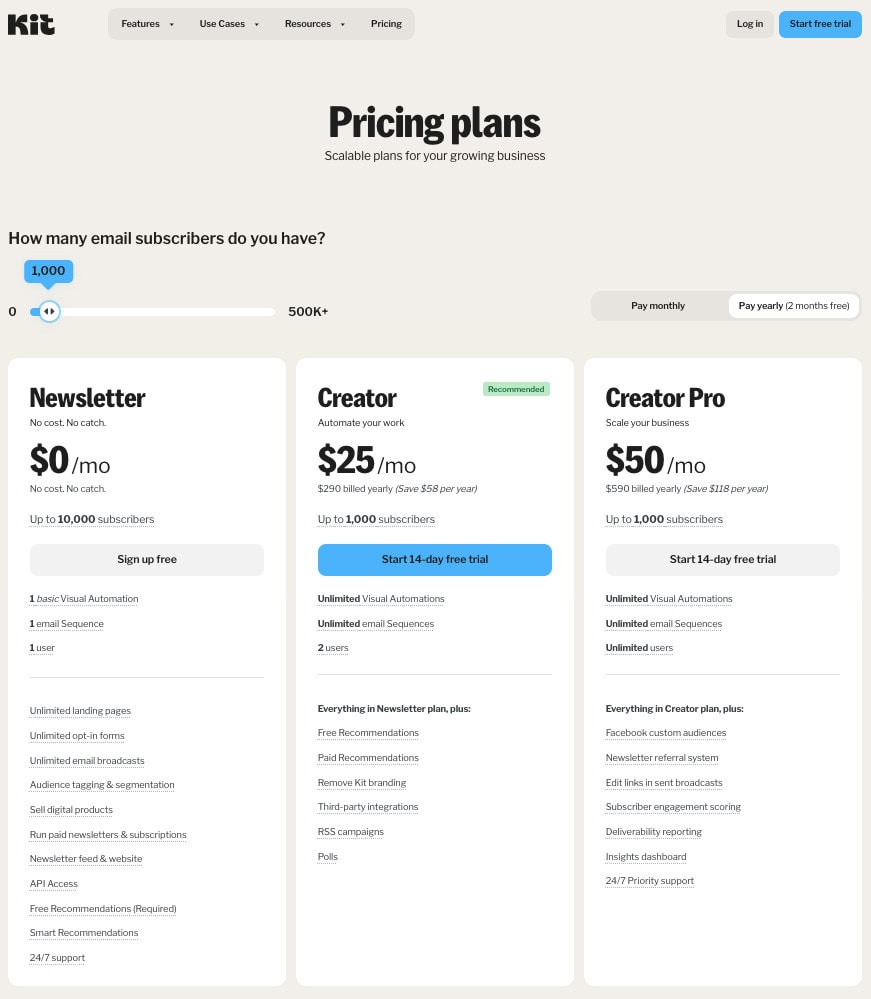Image resolution: width=871 pixels, height=999 pixels.
Task: Open the Features dropdown menu
Action: tap(147, 24)
